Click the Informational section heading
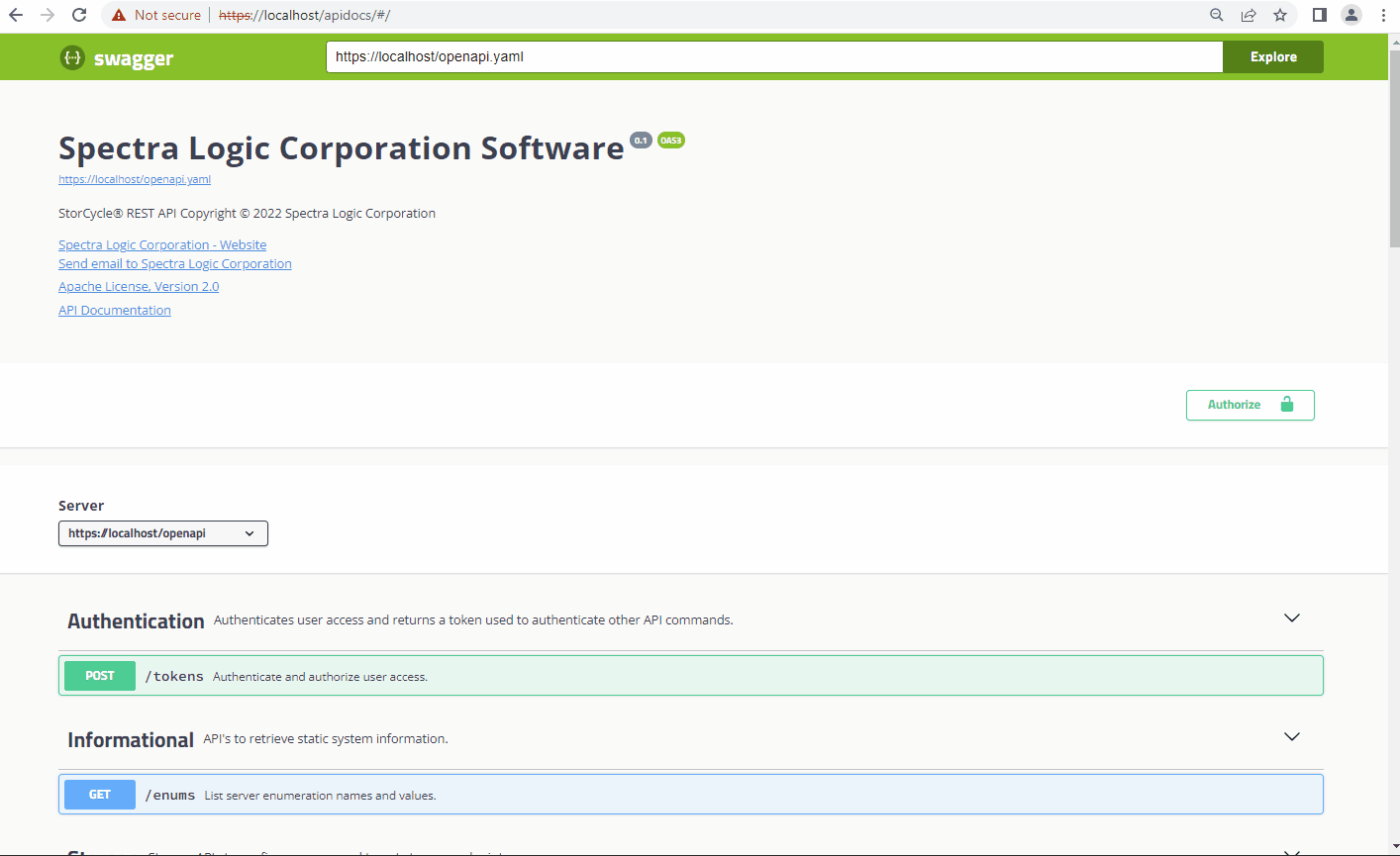 [131, 739]
